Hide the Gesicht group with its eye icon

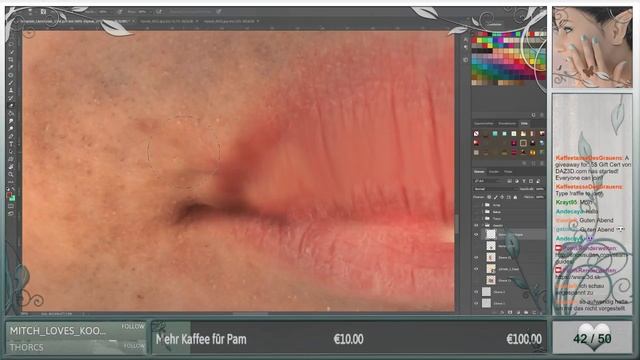pyautogui.click(x=476, y=225)
